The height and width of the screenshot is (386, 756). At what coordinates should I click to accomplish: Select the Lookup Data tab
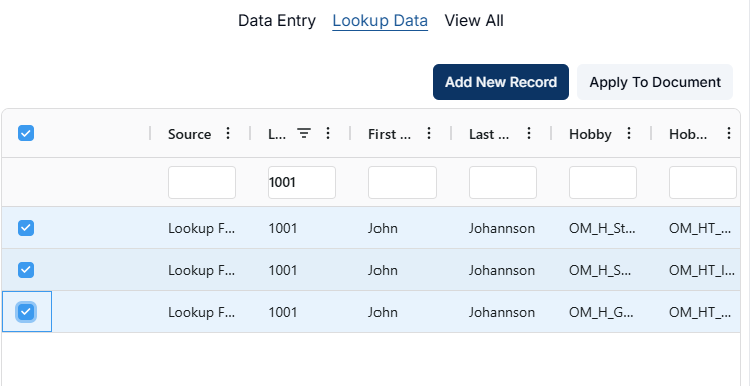pos(380,21)
